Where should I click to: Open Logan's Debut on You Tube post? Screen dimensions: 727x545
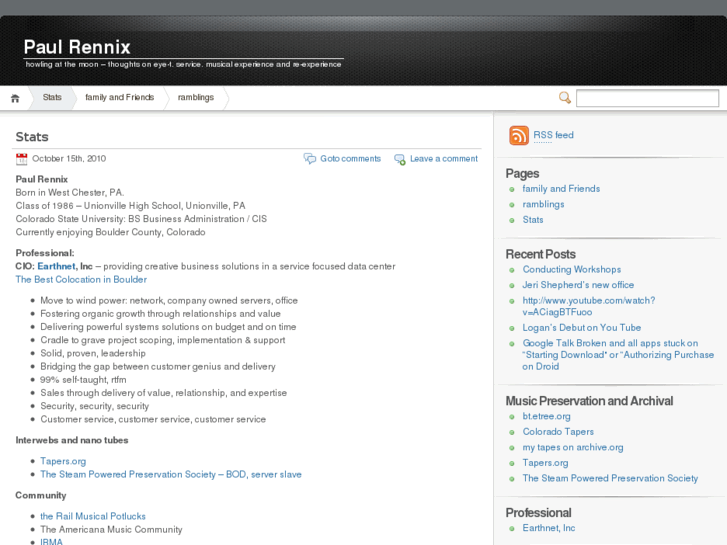click(581, 328)
